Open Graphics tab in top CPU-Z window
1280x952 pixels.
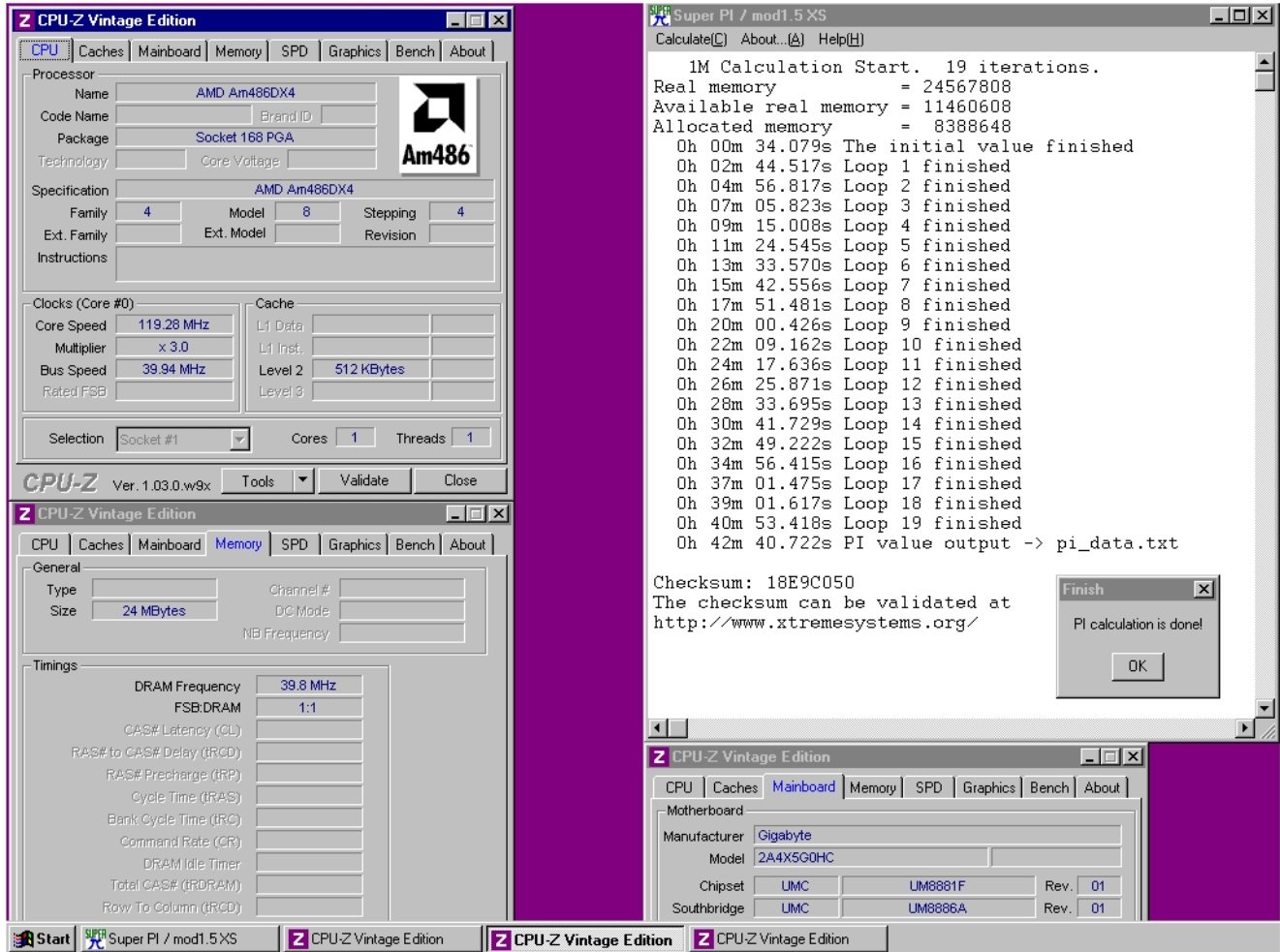[355, 51]
